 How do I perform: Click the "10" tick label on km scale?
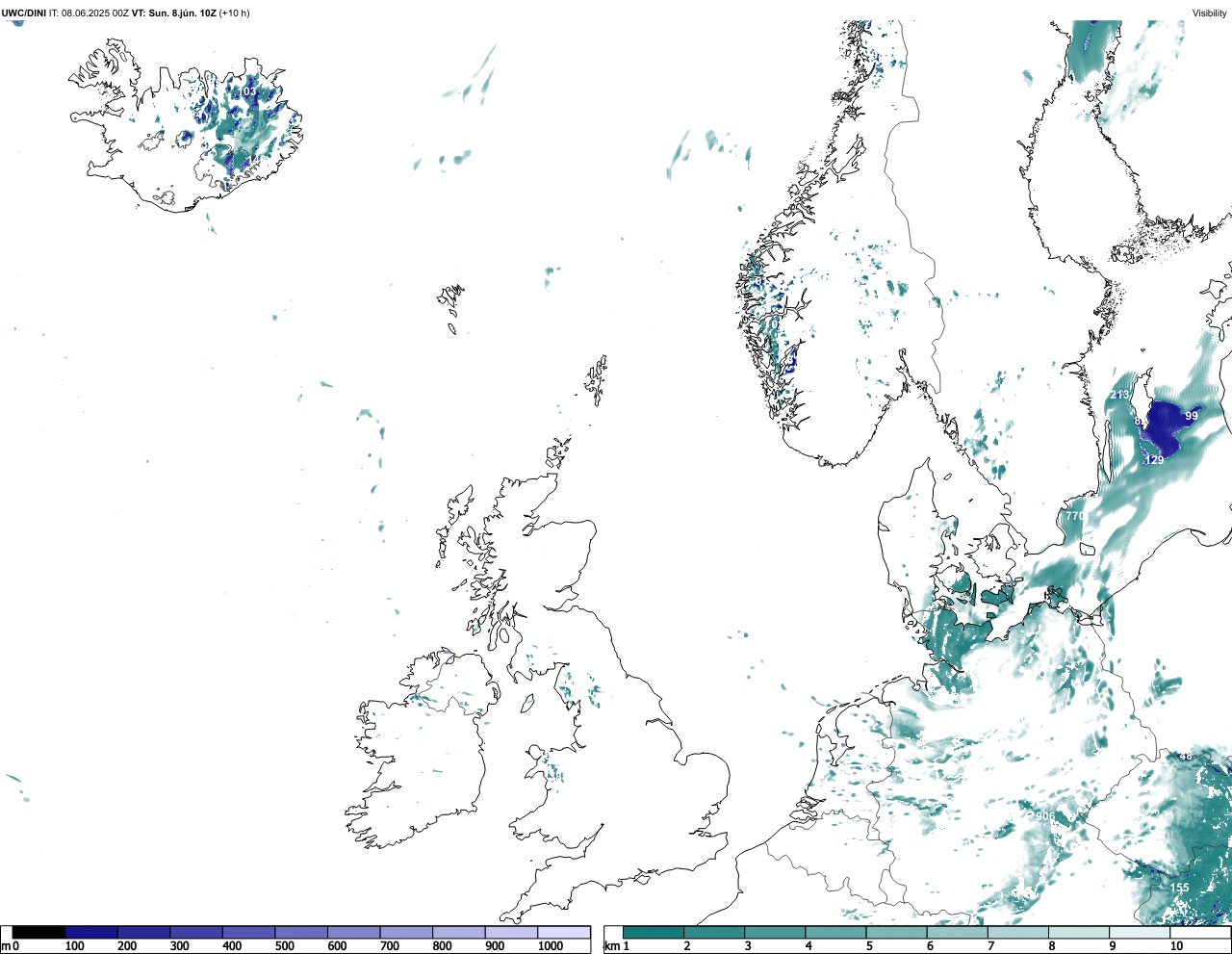[1176, 947]
